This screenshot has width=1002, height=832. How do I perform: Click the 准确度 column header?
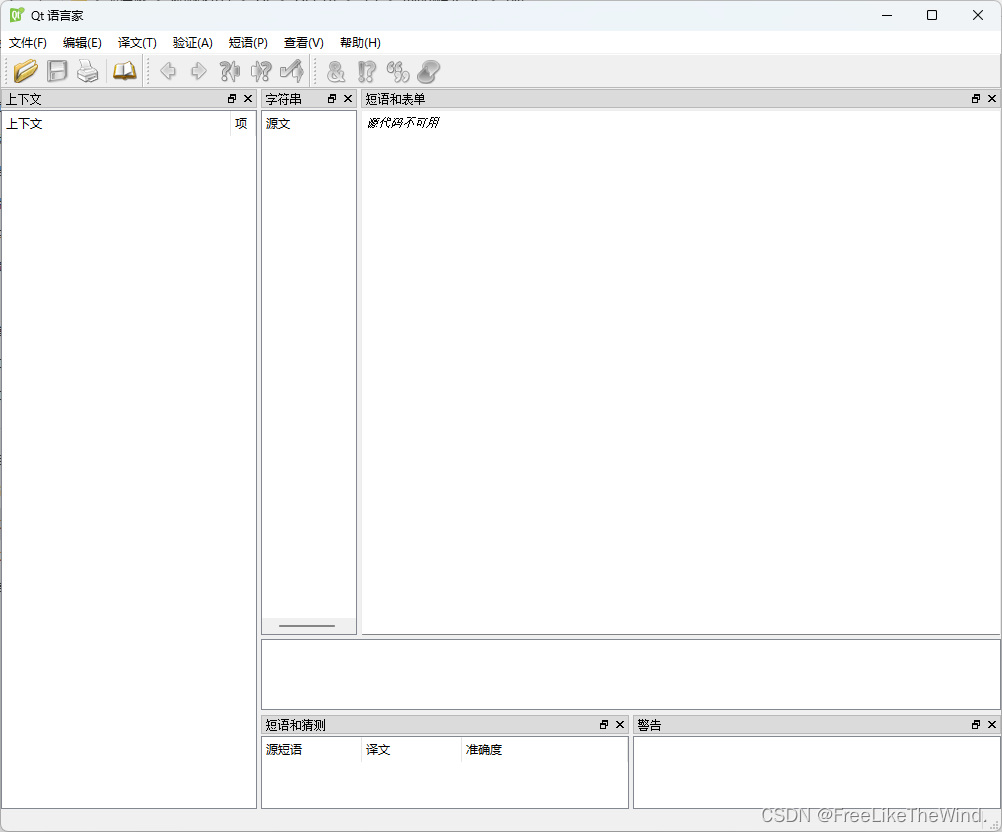coord(544,750)
